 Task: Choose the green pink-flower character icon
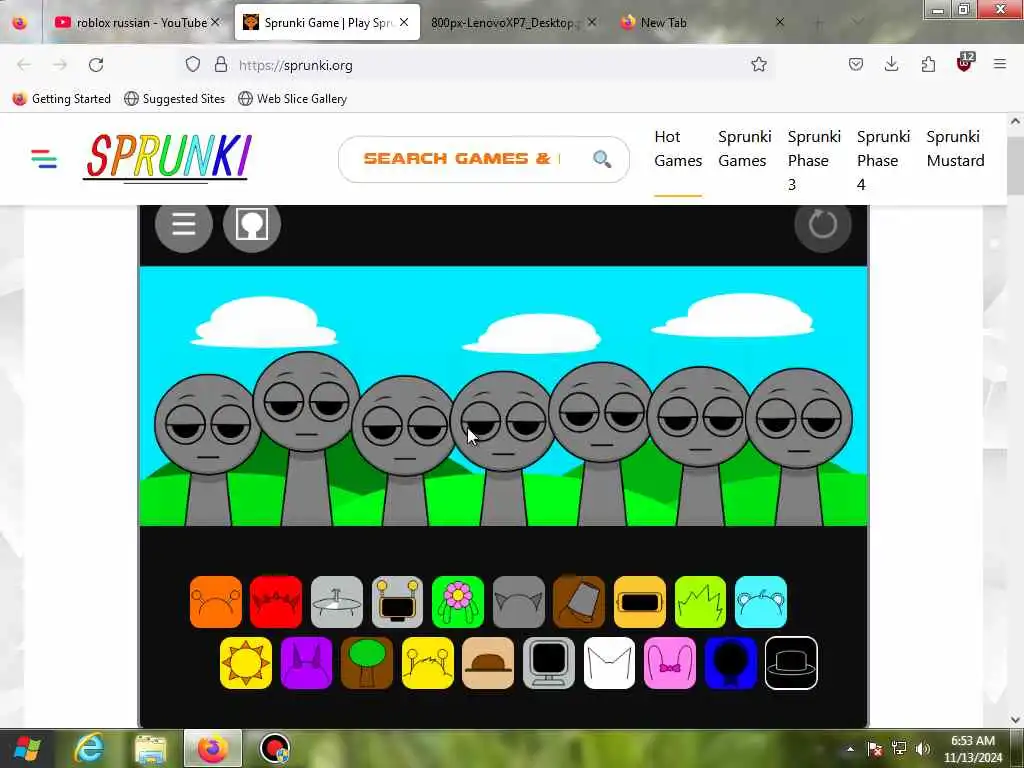click(458, 601)
